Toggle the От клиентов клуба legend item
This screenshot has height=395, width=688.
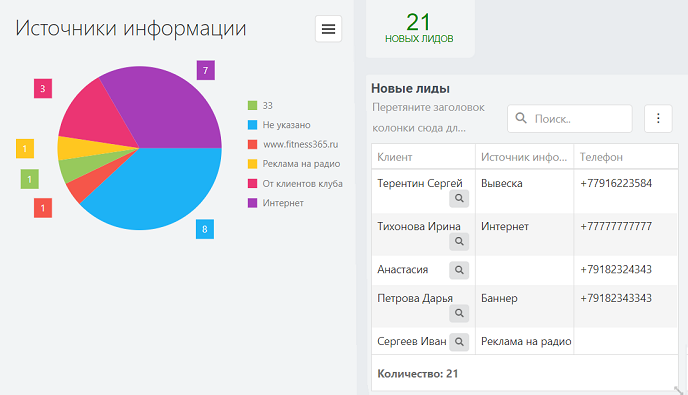[295, 183]
